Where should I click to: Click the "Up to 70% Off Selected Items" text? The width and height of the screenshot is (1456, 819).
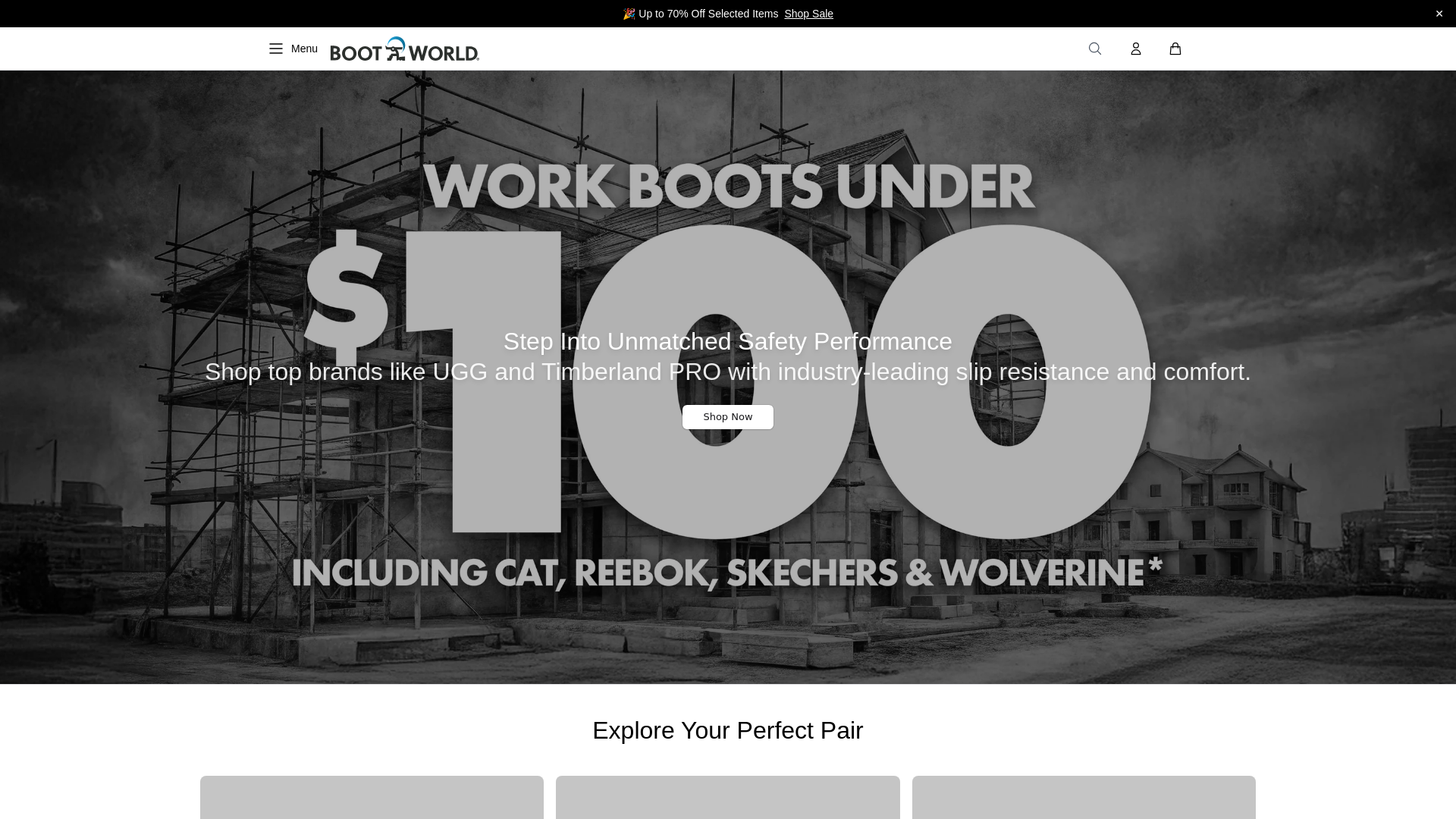click(x=708, y=14)
